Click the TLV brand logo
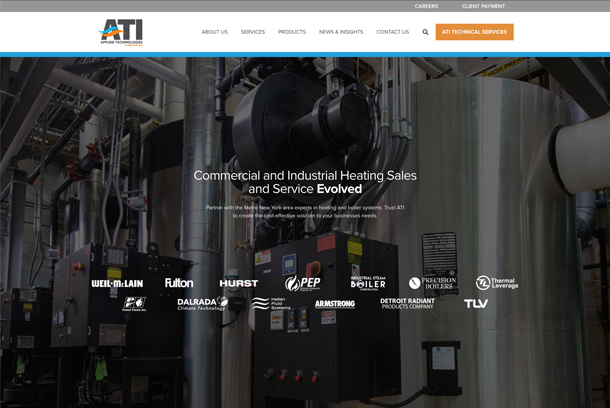The height and width of the screenshot is (408, 610). pyautogui.click(x=476, y=303)
